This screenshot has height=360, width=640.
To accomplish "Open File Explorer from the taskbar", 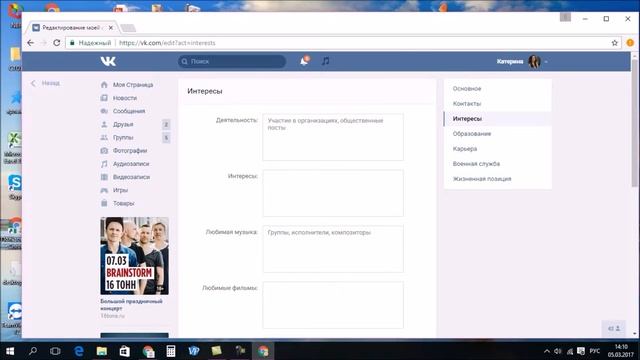I will [x=102, y=351].
